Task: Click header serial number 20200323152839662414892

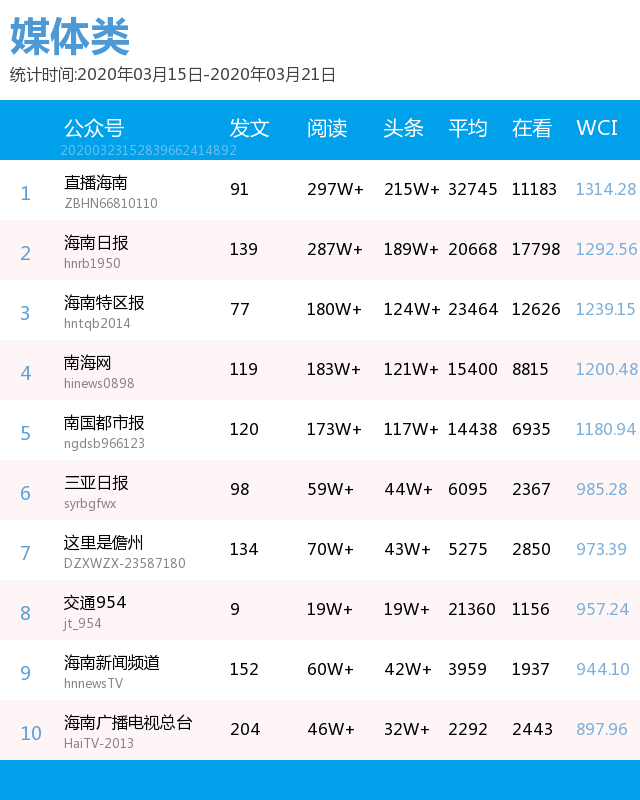Action: (149, 150)
